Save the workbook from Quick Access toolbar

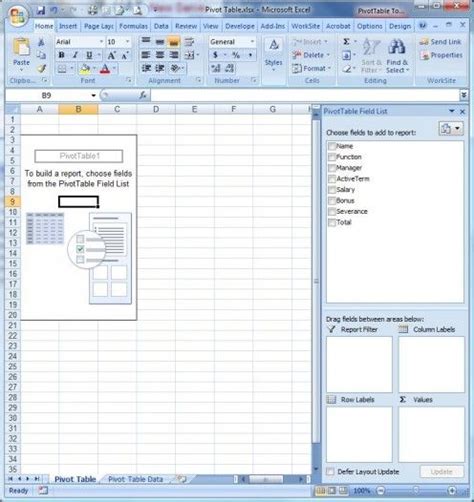point(41,10)
